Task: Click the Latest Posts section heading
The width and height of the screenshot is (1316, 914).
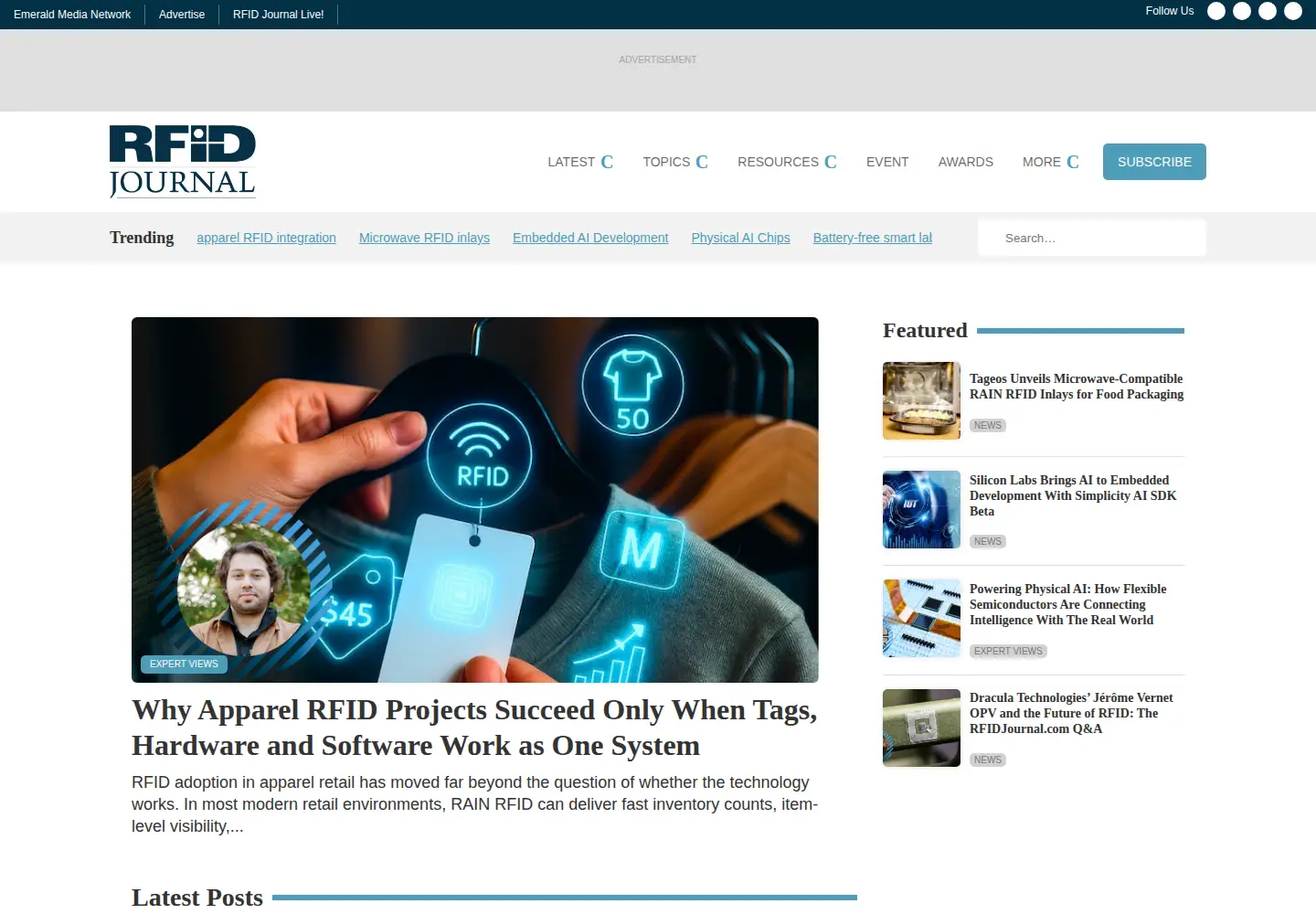Action: tap(197, 898)
